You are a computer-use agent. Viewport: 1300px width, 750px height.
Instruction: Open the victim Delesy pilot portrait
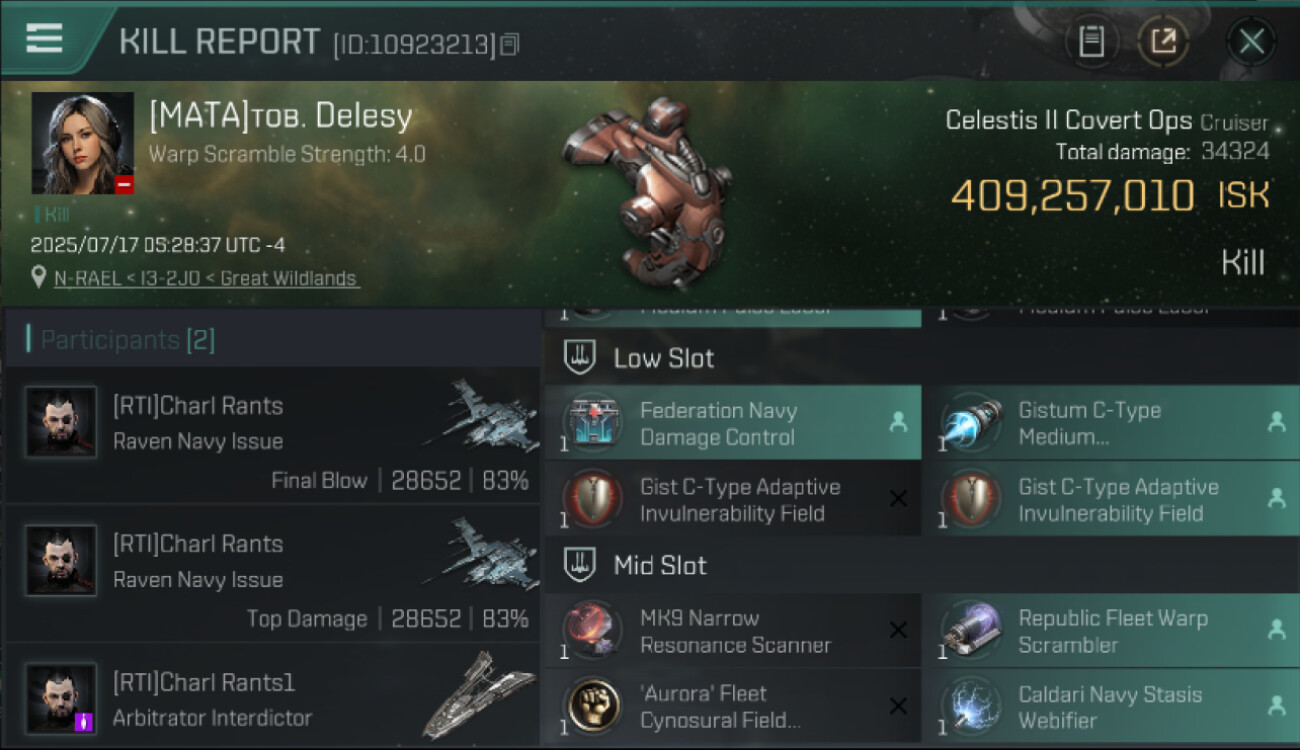[x=83, y=143]
